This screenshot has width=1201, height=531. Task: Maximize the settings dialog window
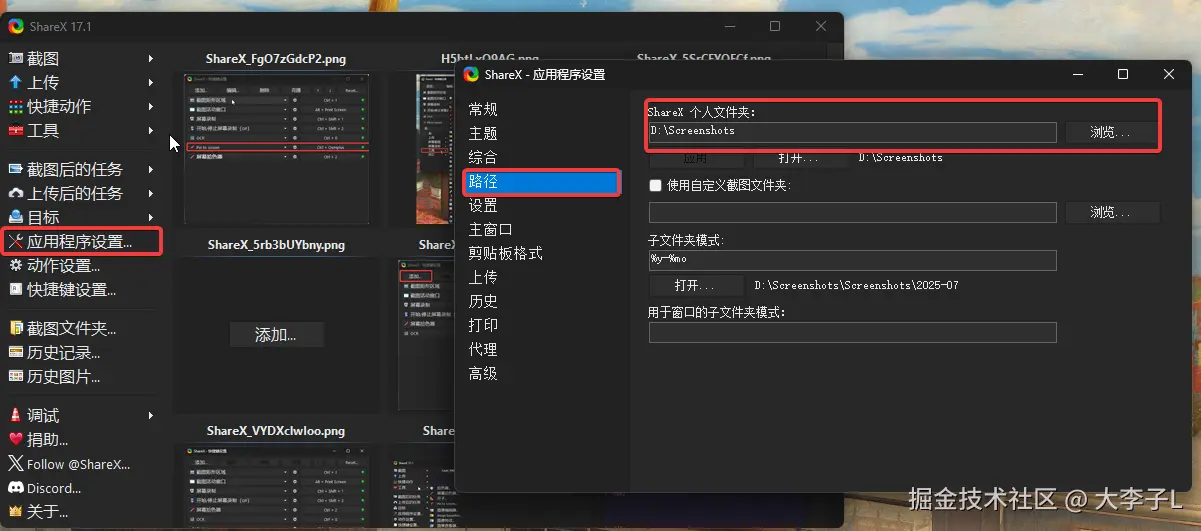coord(1123,74)
